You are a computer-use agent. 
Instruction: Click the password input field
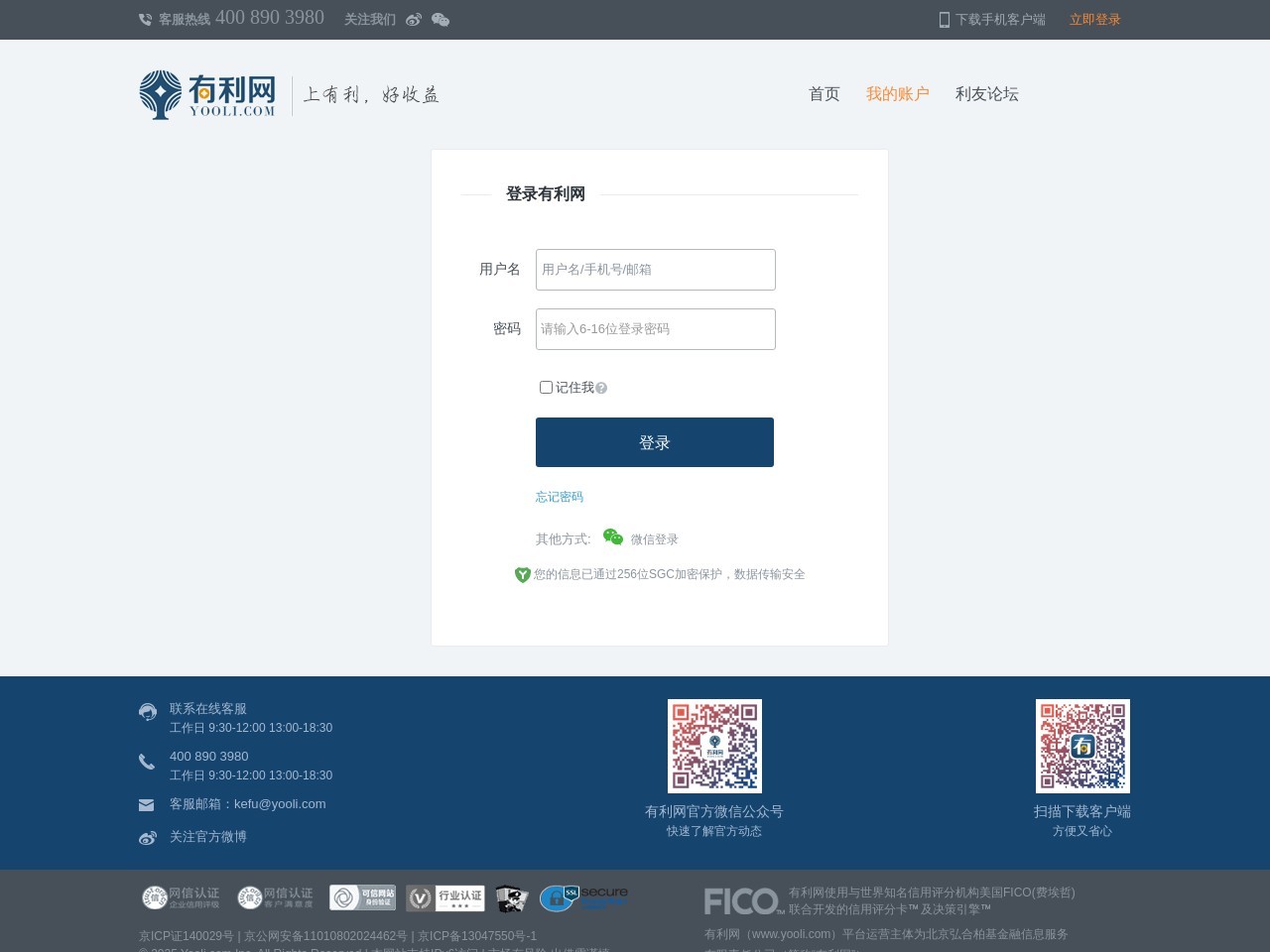pyautogui.click(x=655, y=329)
